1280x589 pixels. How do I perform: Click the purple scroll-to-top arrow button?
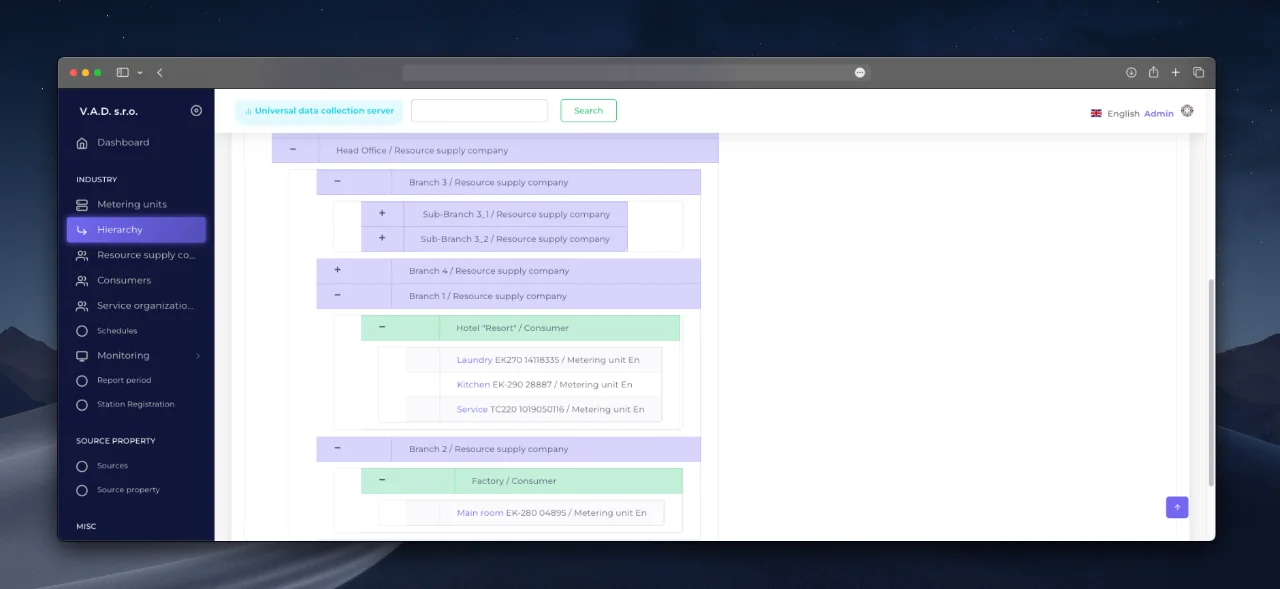(x=1177, y=507)
